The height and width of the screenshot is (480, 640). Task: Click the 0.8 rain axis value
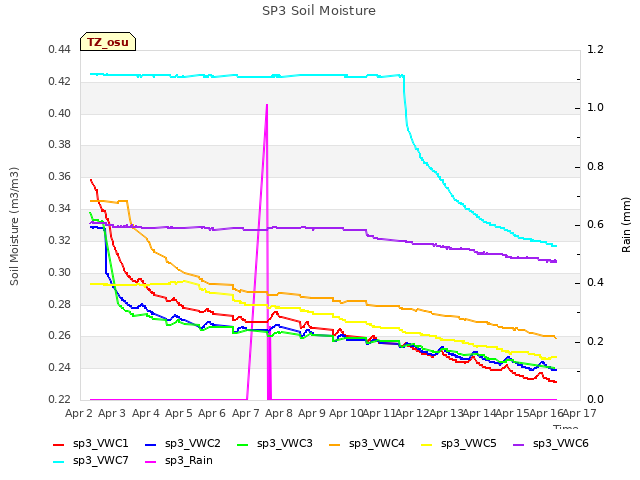point(595,167)
